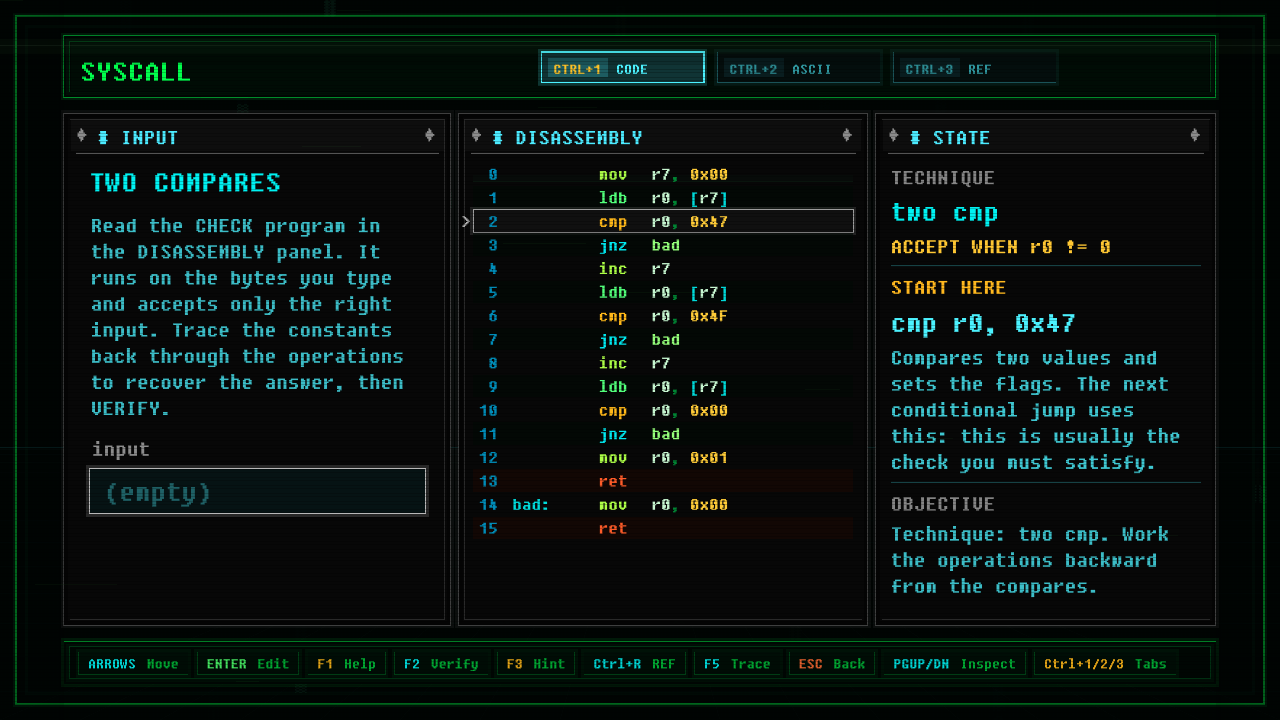Screen dimensions: 1280x720
Task: Select line 0 mov r7, 0x00
Action: pos(663,174)
